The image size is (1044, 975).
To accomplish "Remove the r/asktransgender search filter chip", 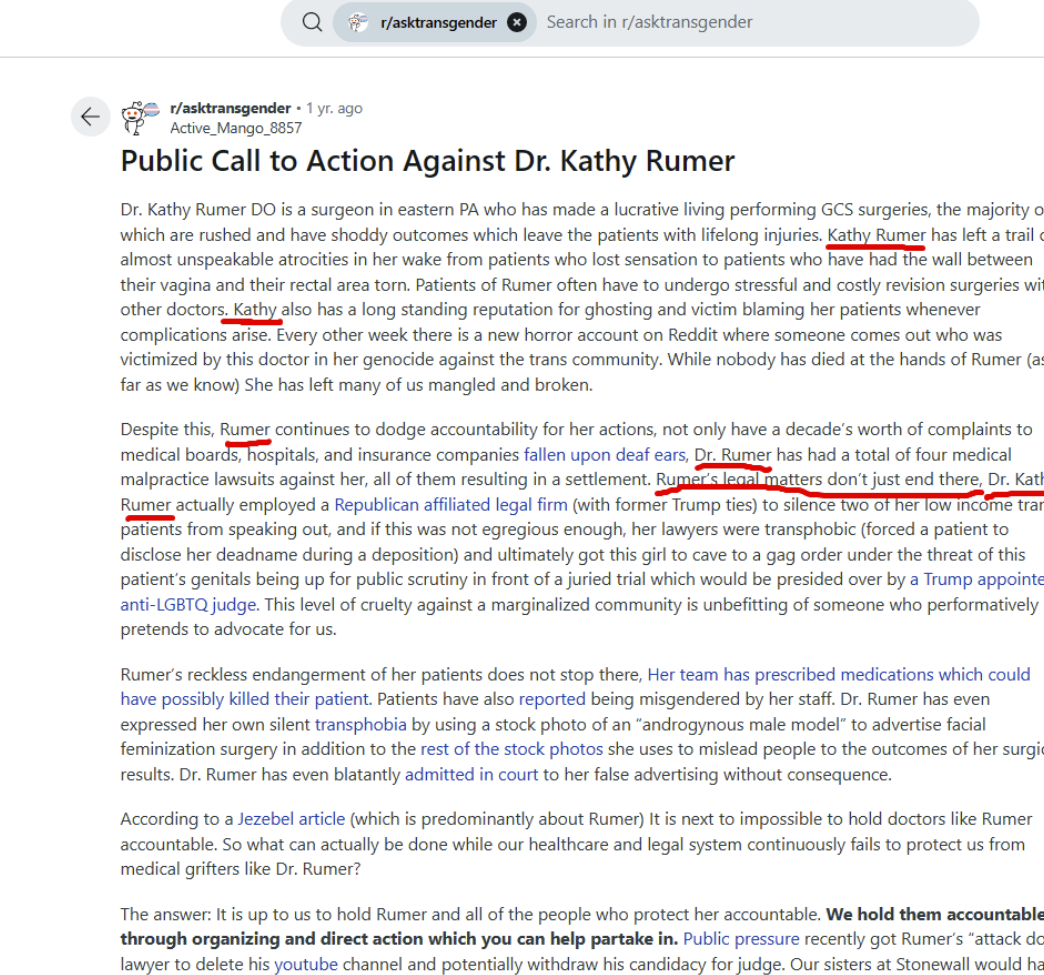I will pos(517,23).
